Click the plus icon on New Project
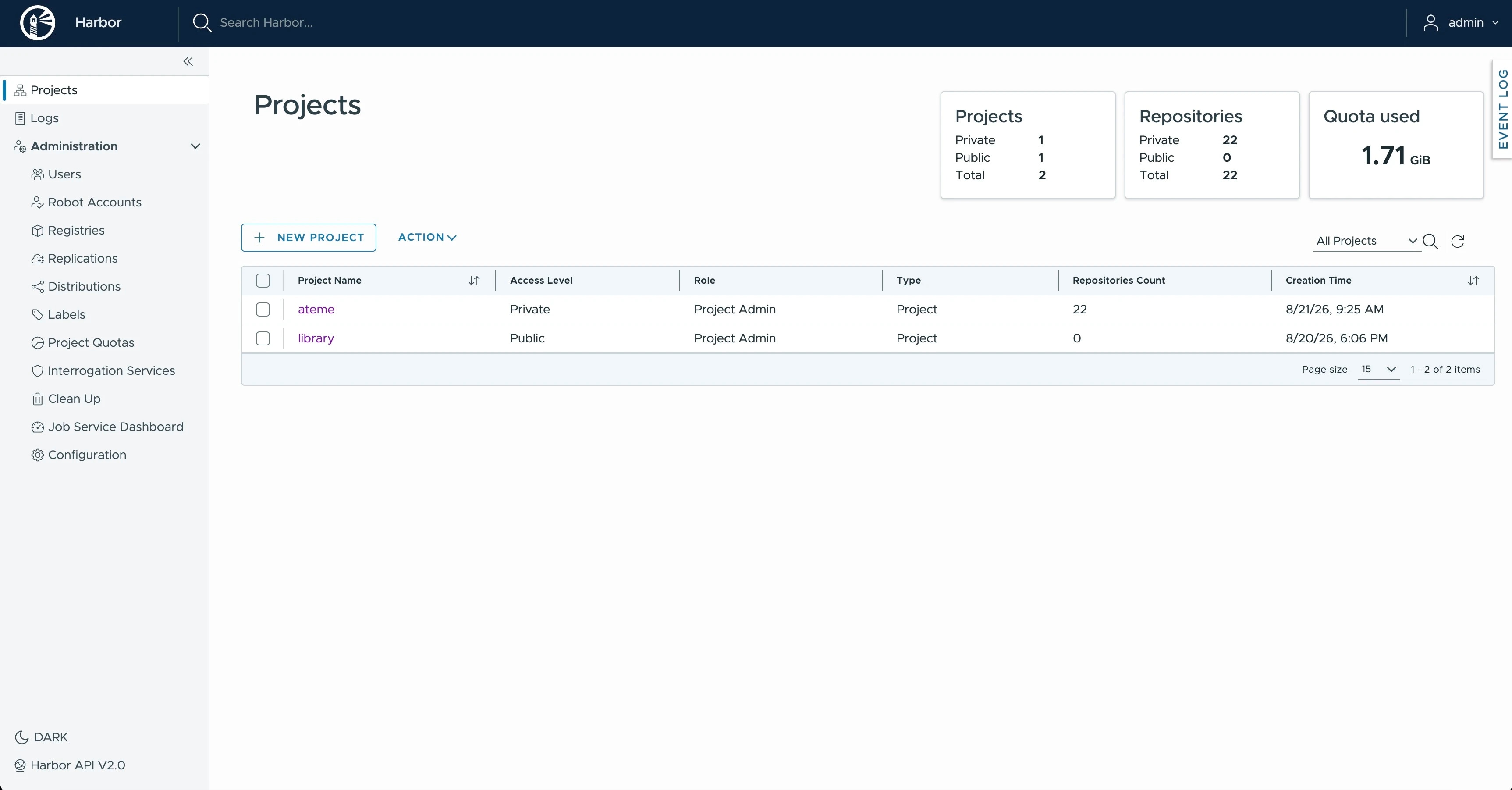 pyautogui.click(x=259, y=237)
